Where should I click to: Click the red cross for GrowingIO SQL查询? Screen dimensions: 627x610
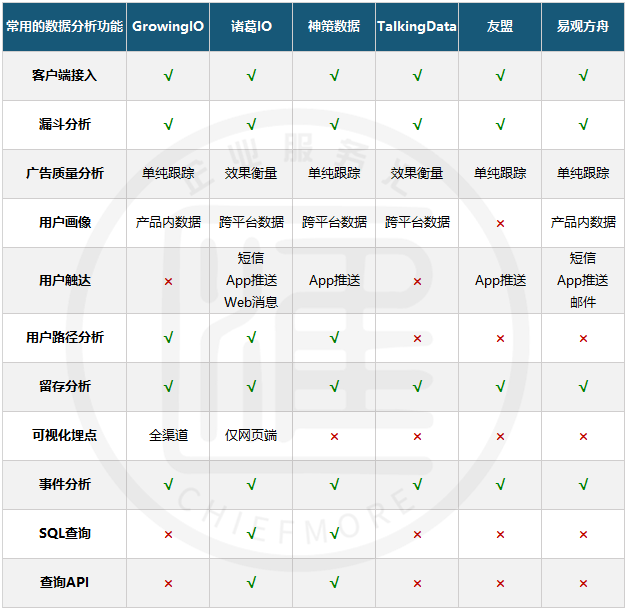(x=168, y=535)
